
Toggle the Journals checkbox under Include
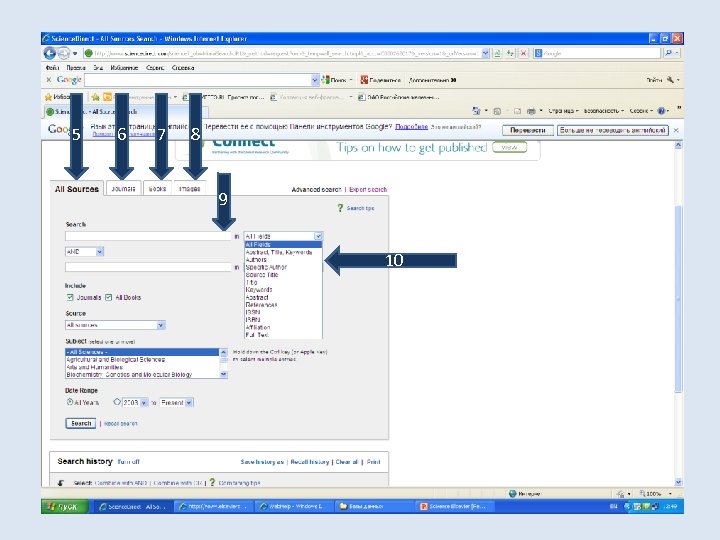point(70,298)
